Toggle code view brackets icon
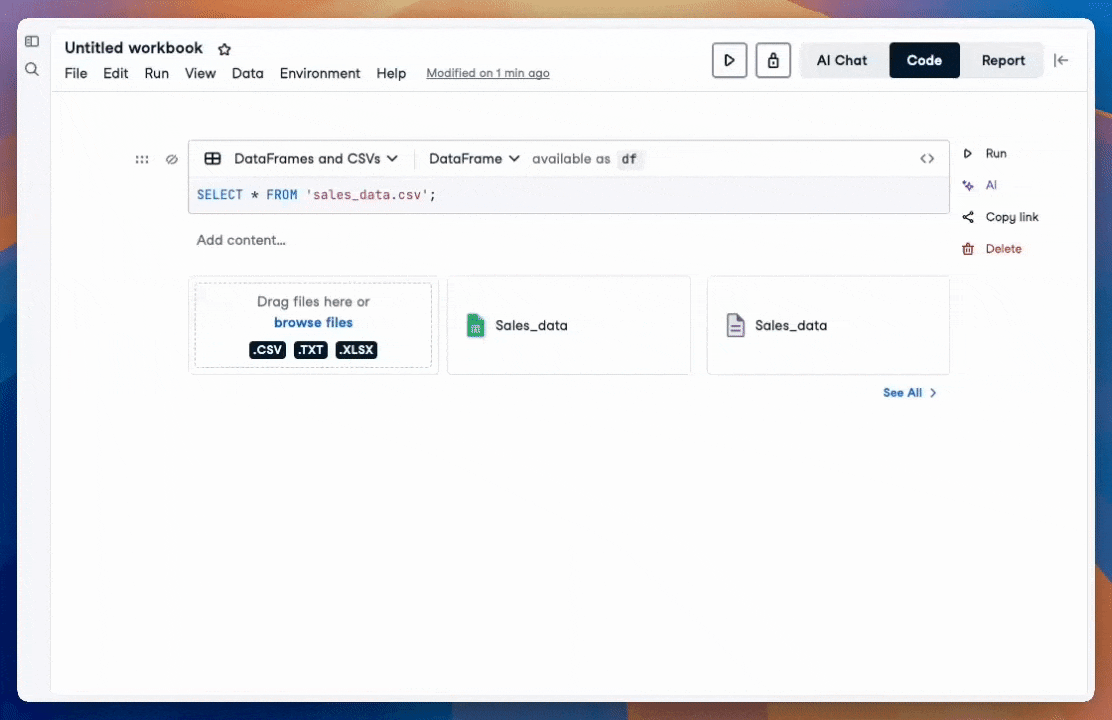The width and height of the screenshot is (1112, 720). pyautogui.click(x=927, y=159)
